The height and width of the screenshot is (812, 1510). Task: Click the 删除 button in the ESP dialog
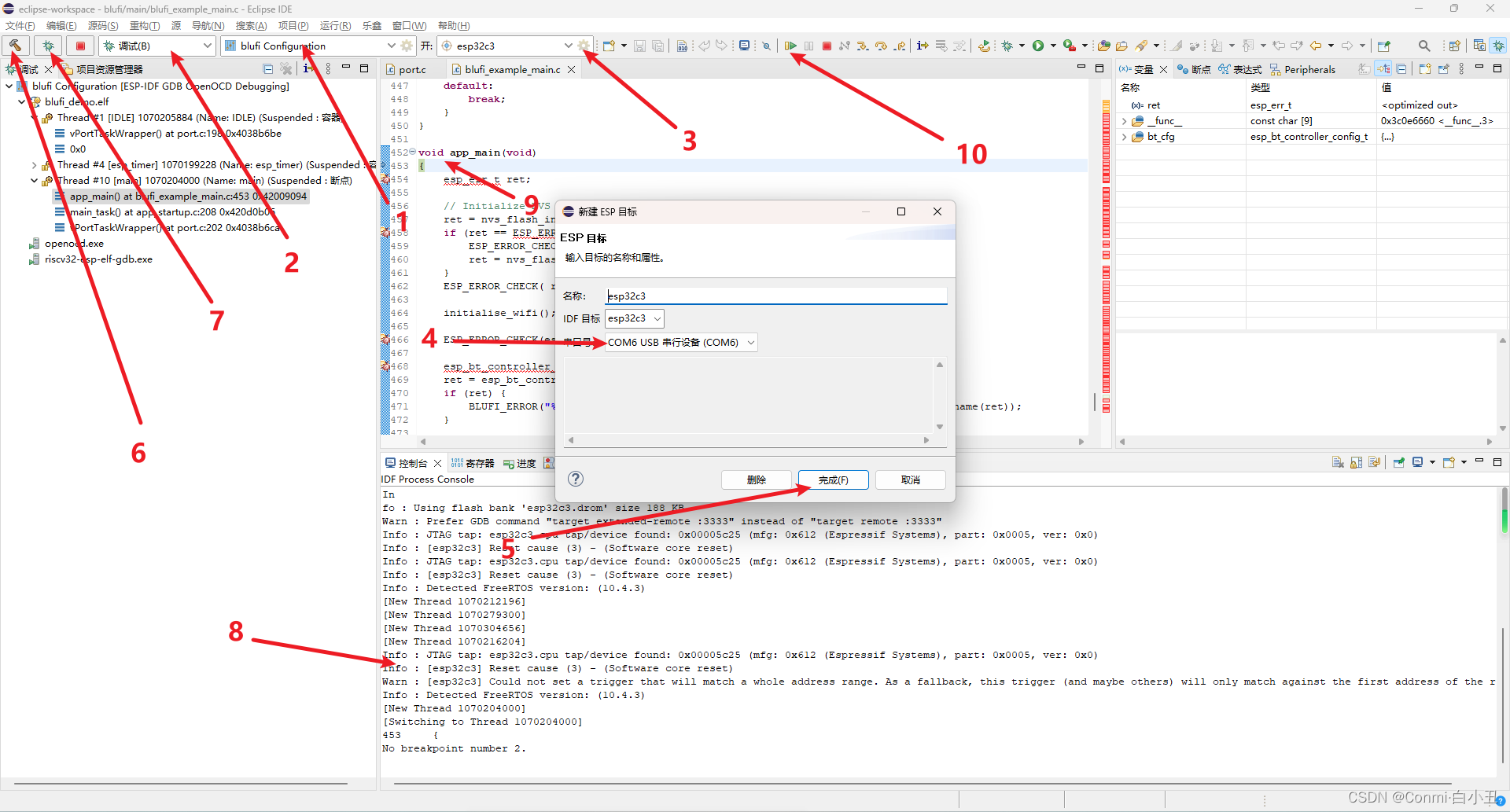[755, 479]
